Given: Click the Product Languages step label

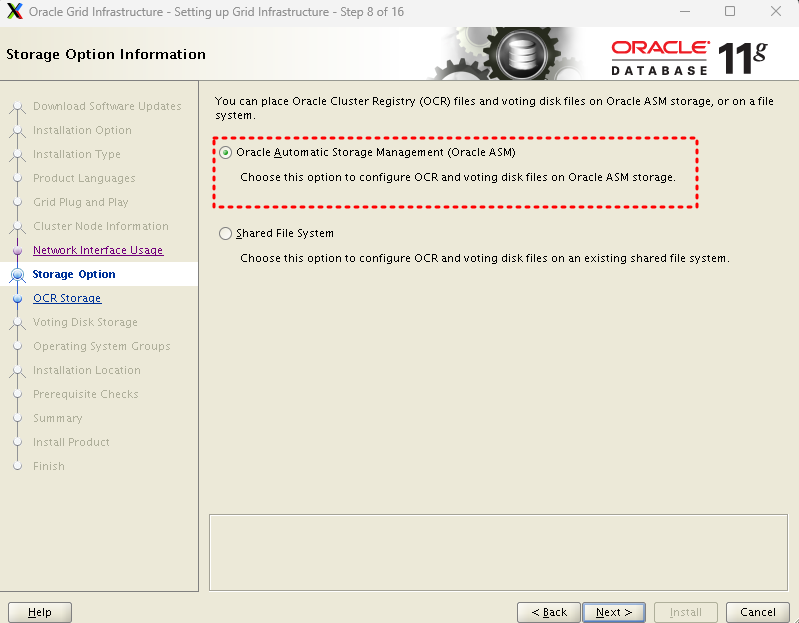Looking at the screenshot, I should [84, 178].
